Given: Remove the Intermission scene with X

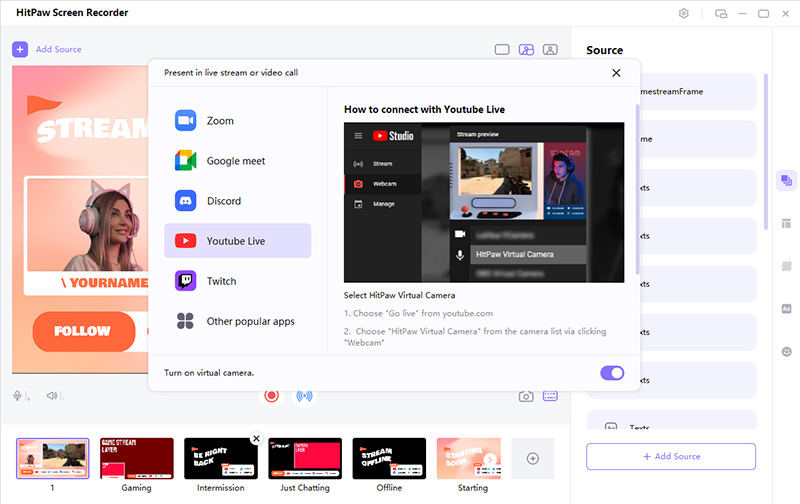Looking at the screenshot, I should [x=256, y=438].
